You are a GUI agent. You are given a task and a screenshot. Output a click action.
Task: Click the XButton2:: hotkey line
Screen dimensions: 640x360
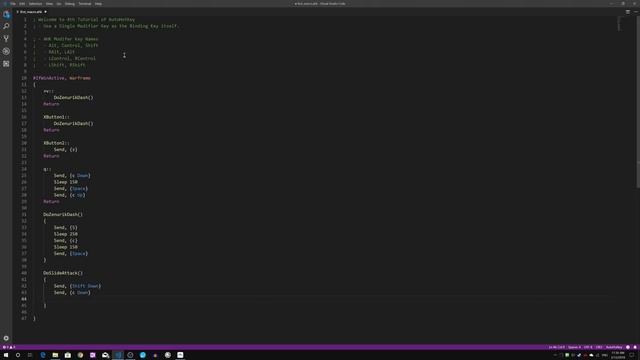[56, 143]
